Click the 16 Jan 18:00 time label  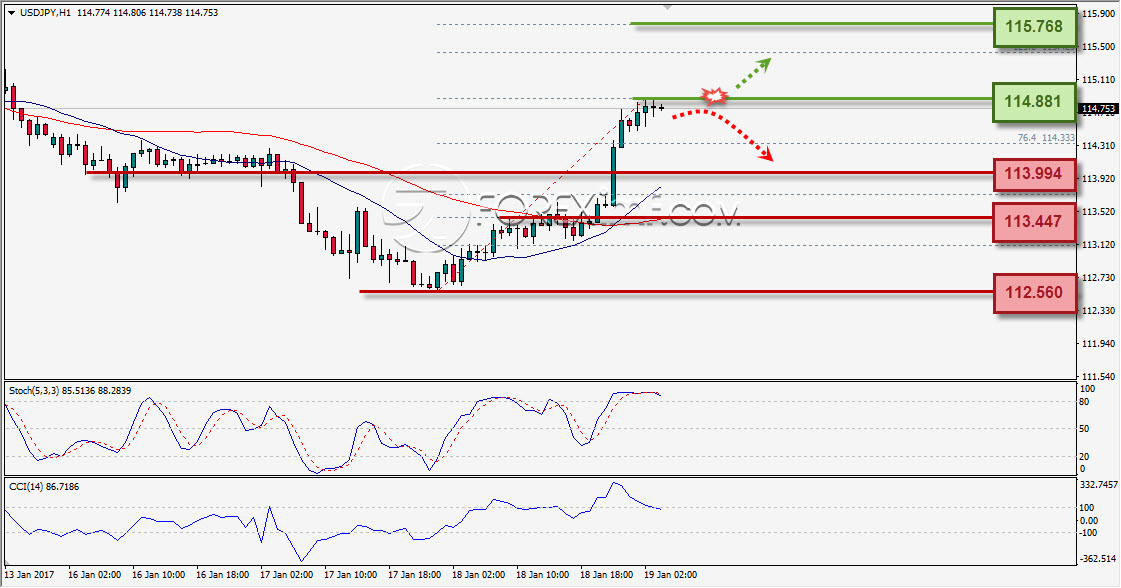[x=222, y=574]
